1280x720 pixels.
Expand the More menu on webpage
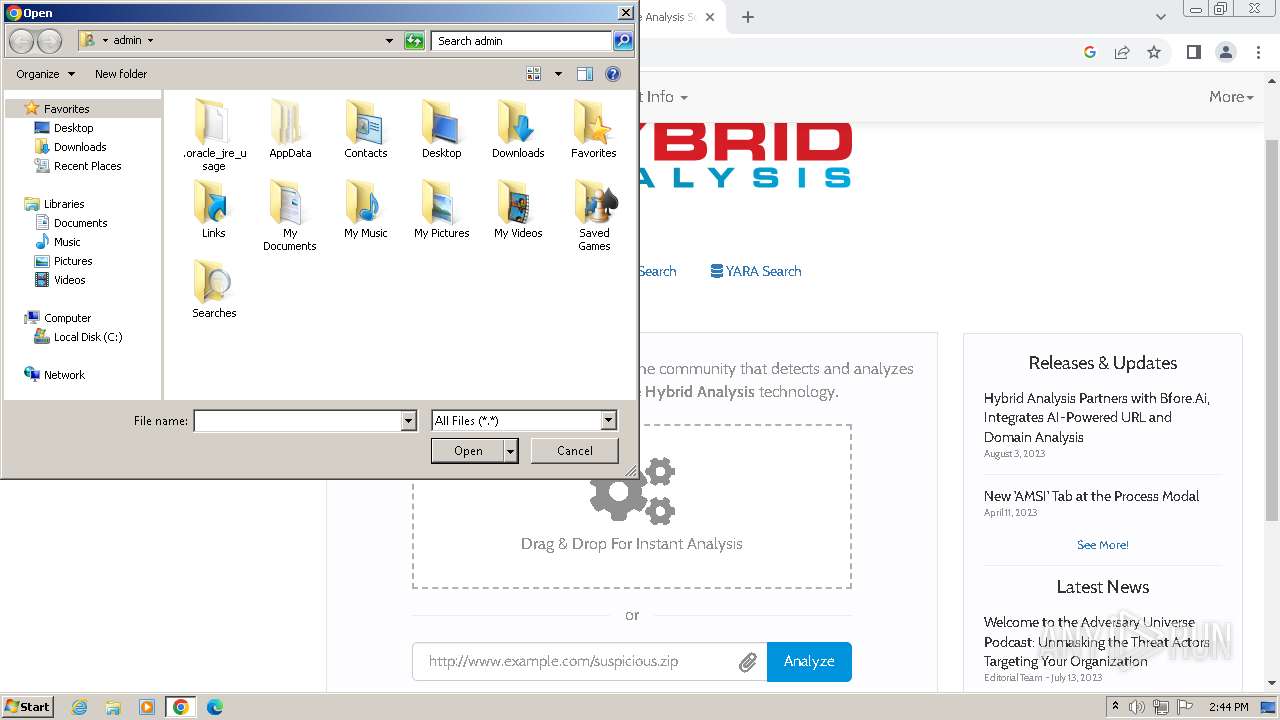[1231, 97]
